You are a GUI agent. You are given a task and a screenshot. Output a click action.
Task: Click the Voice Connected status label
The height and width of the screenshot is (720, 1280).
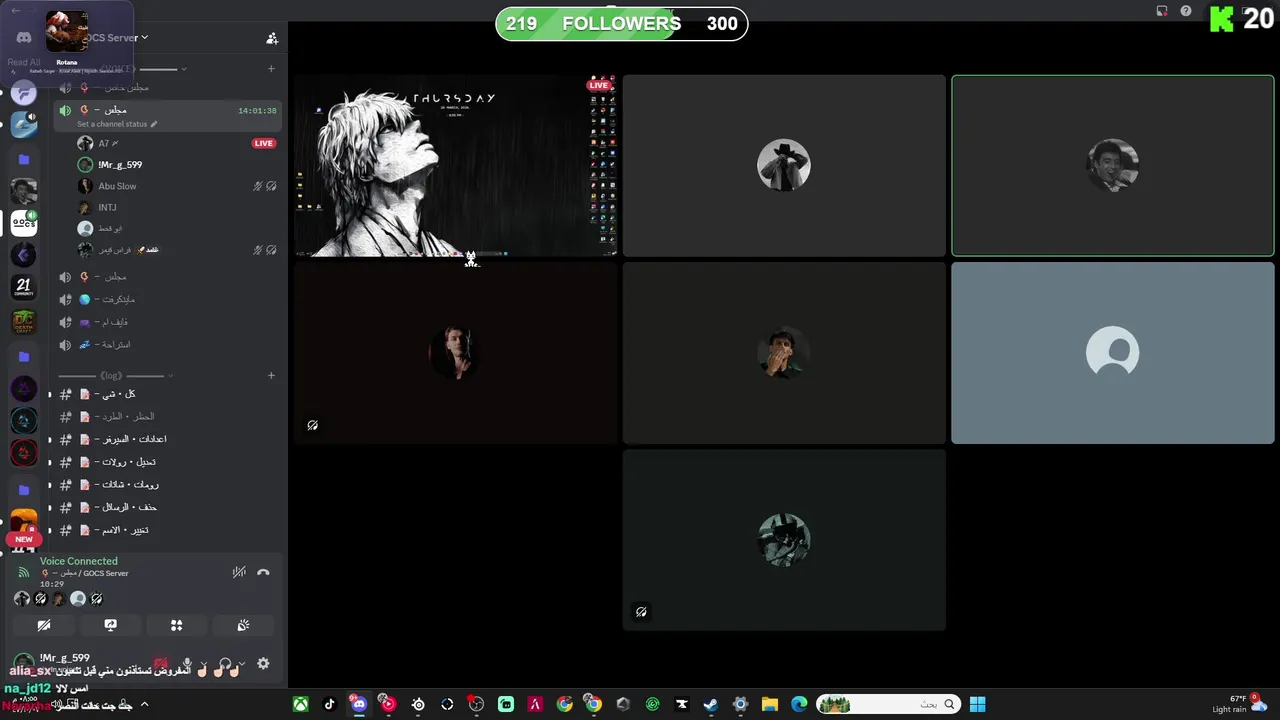pyautogui.click(x=79, y=561)
